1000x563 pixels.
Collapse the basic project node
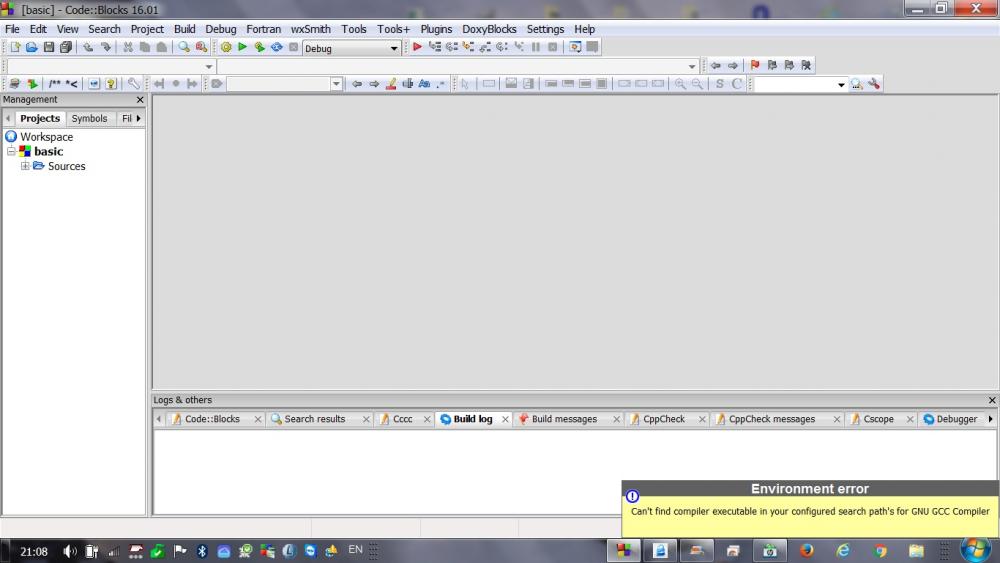[11, 151]
